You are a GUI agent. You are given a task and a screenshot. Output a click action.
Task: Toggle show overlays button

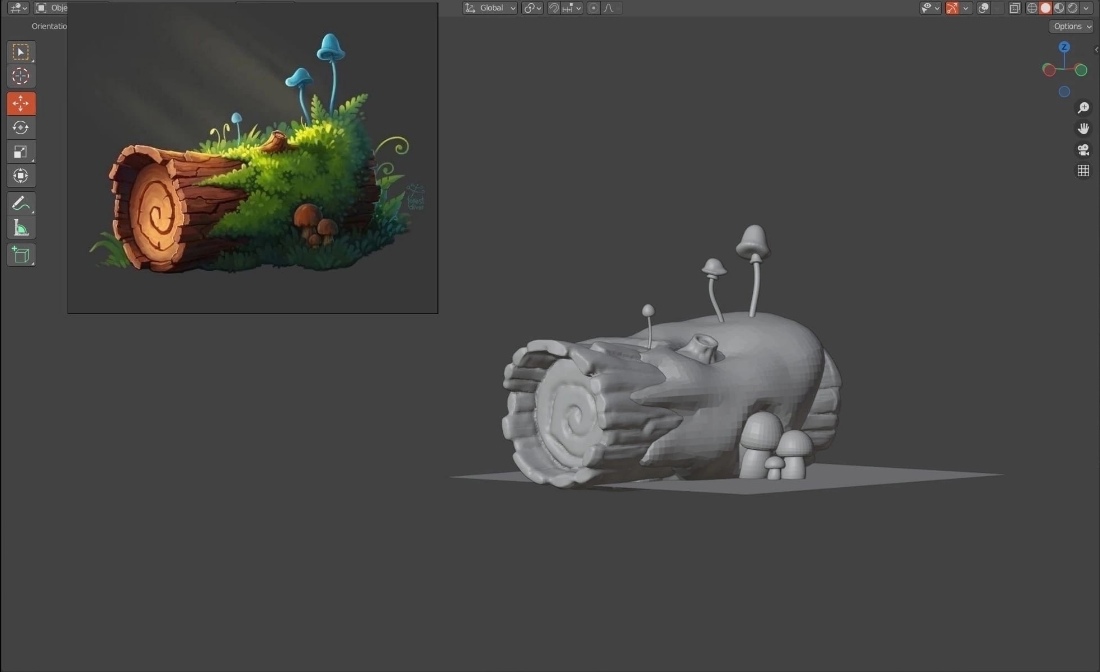984,8
